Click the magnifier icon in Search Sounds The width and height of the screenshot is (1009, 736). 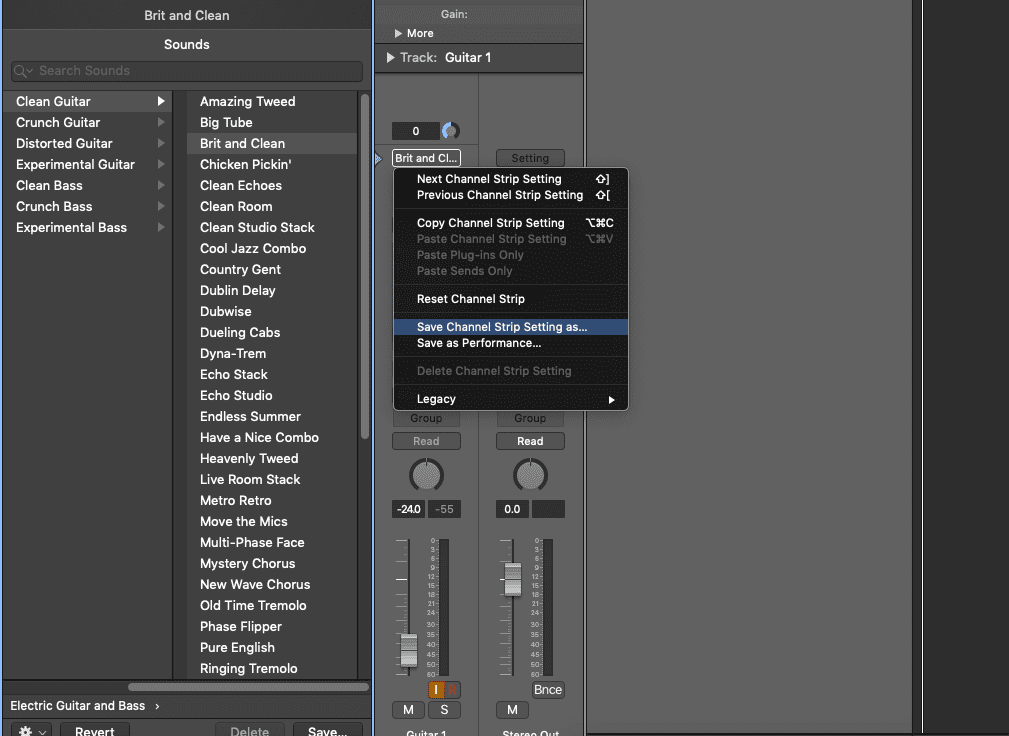coord(21,71)
